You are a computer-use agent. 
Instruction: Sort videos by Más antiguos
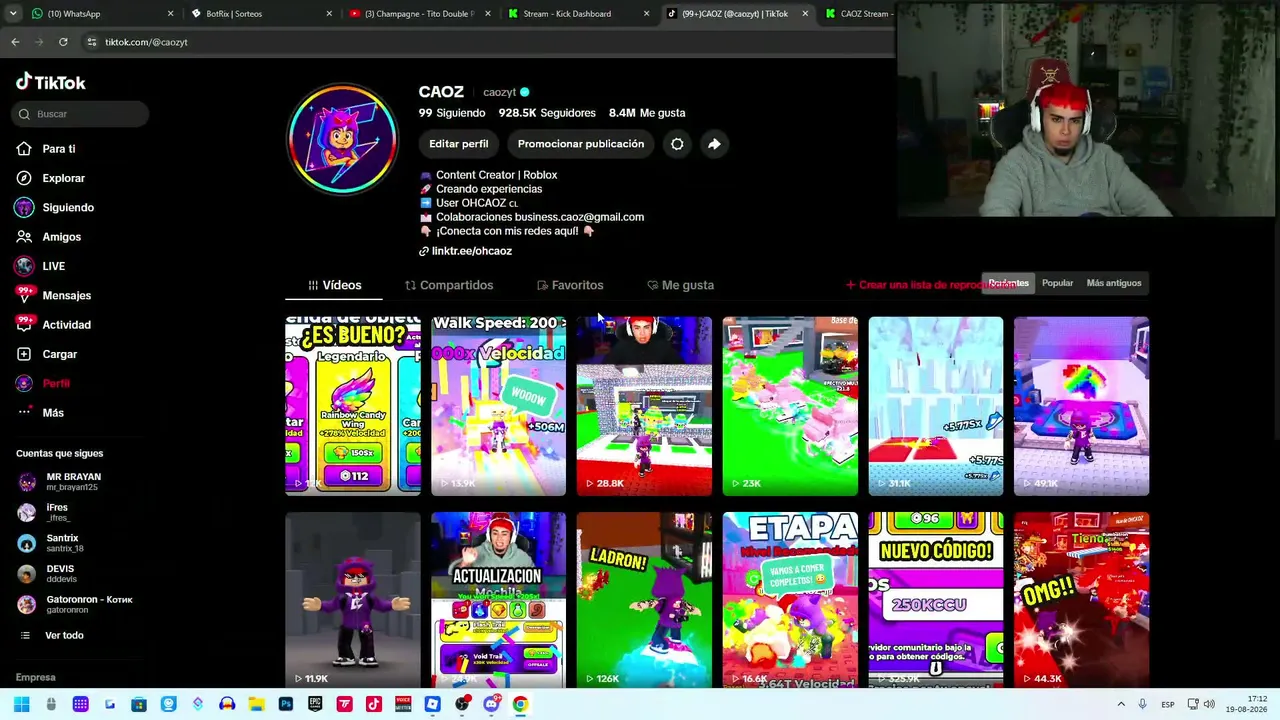tap(1114, 283)
